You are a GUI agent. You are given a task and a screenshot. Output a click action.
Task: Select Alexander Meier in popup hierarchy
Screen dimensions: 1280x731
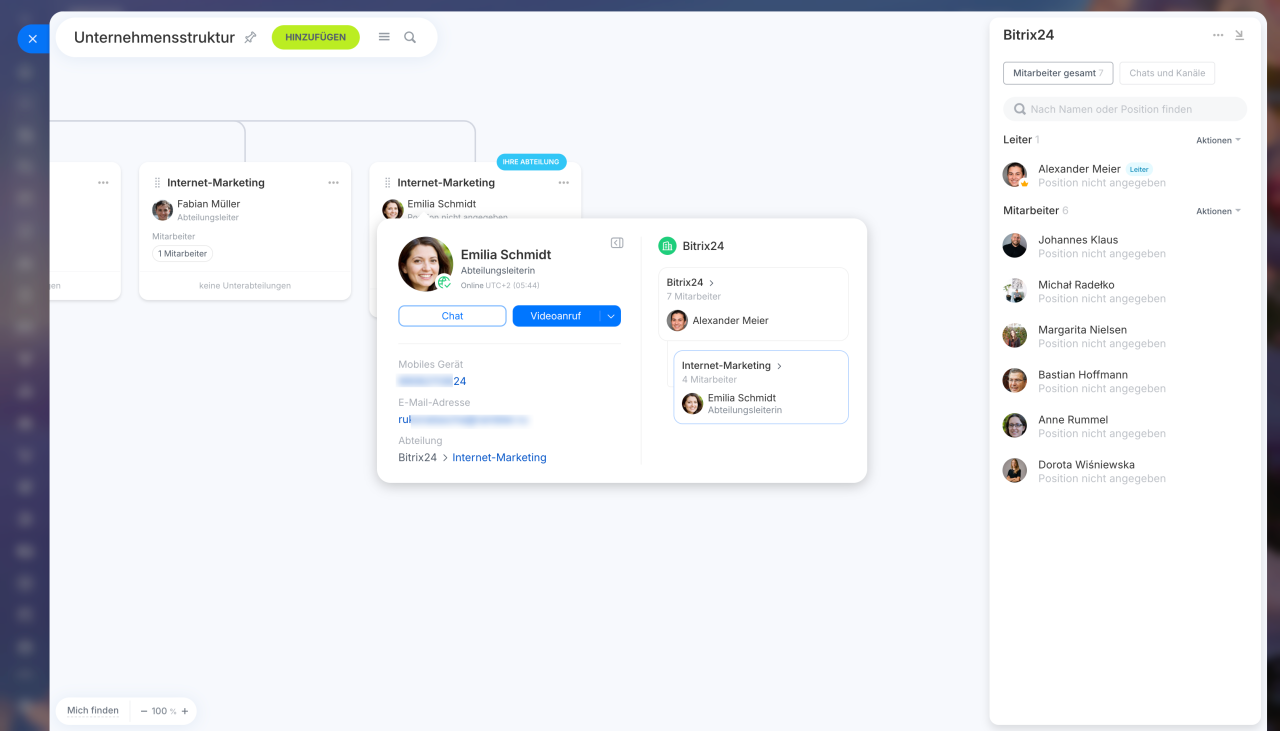coord(720,321)
